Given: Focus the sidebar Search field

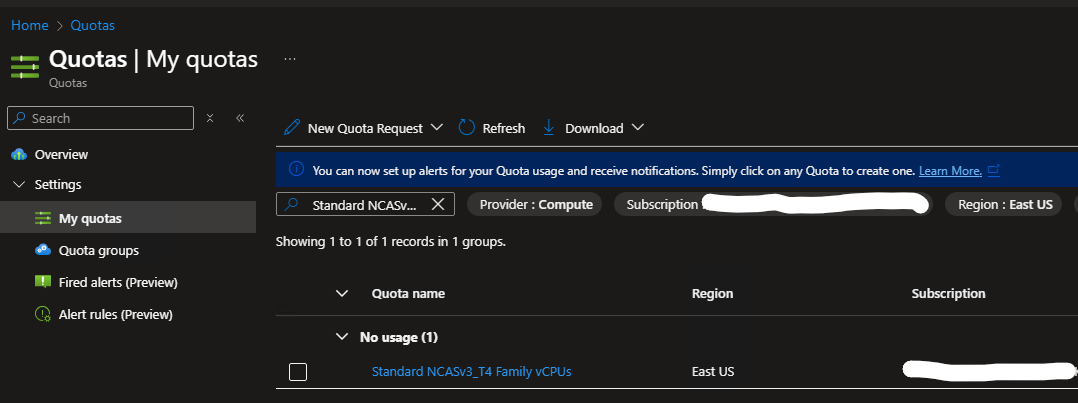Looking at the screenshot, I should tap(100, 118).
